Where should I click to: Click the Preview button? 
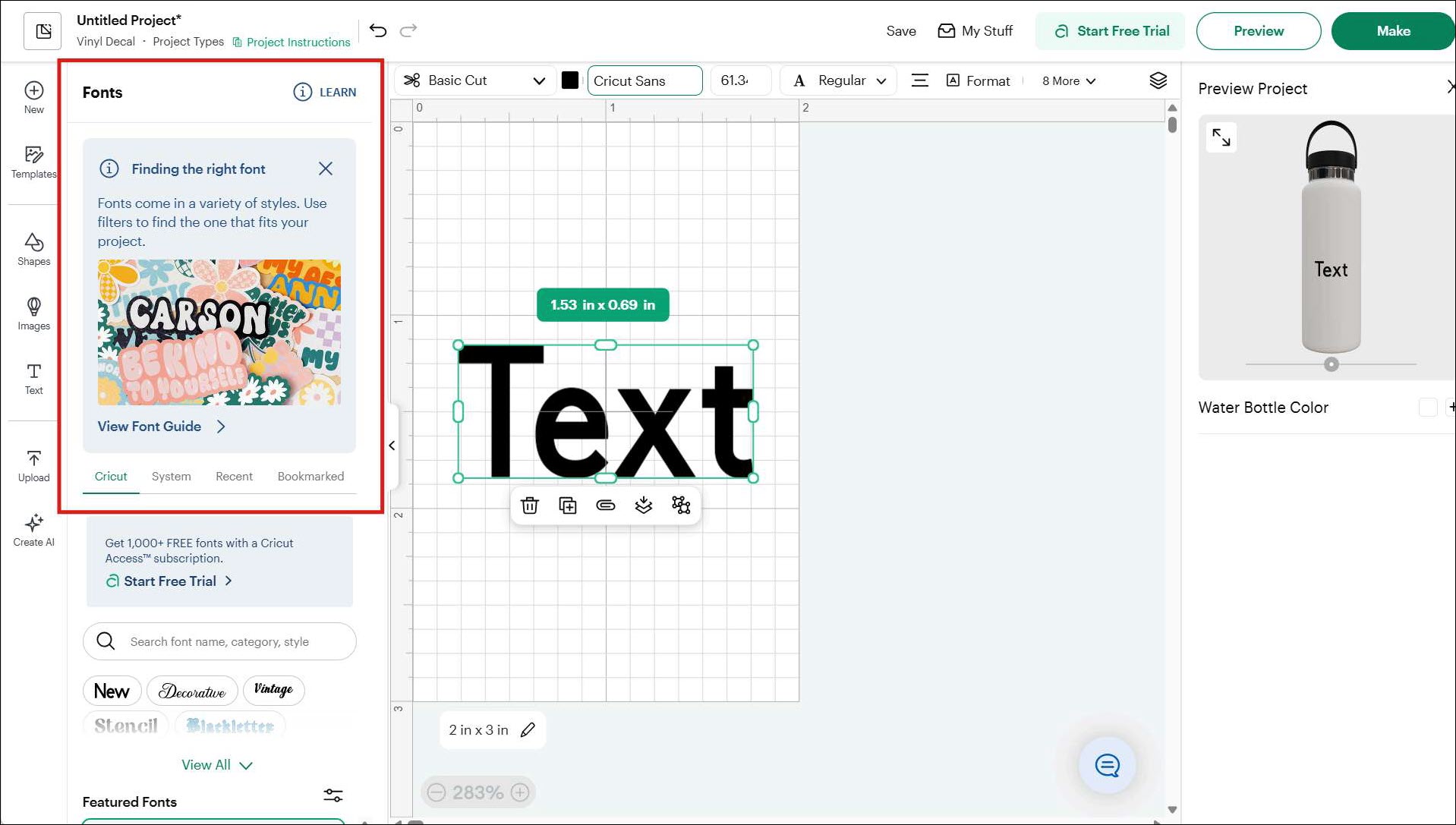point(1259,31)
